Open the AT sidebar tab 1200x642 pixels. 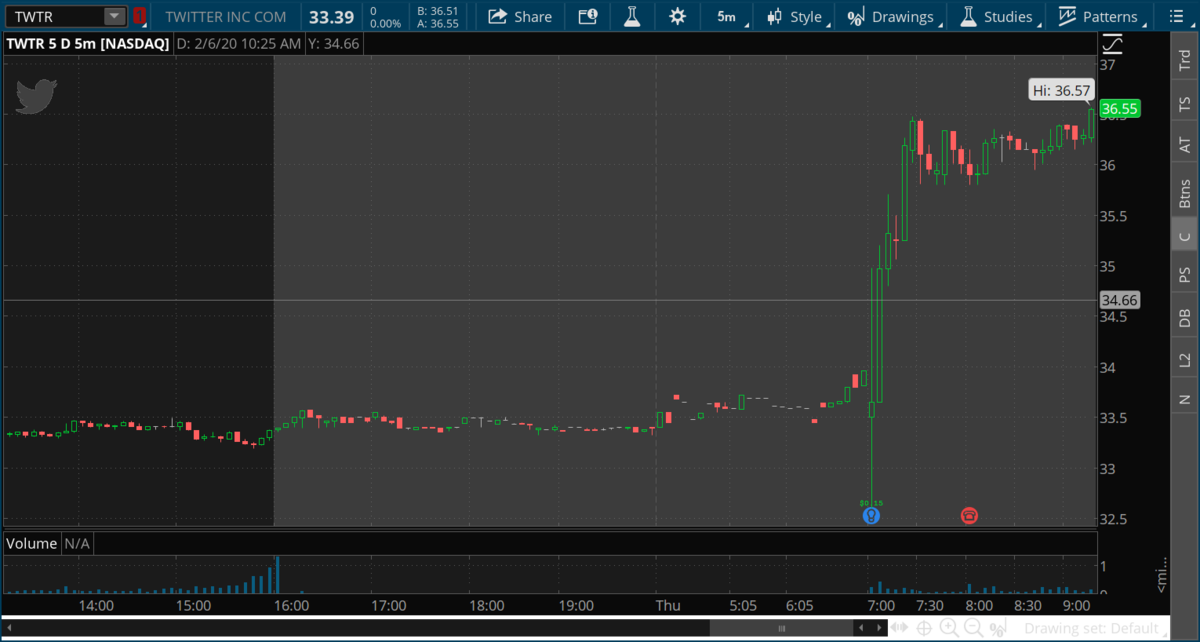tap(1185, 145)
